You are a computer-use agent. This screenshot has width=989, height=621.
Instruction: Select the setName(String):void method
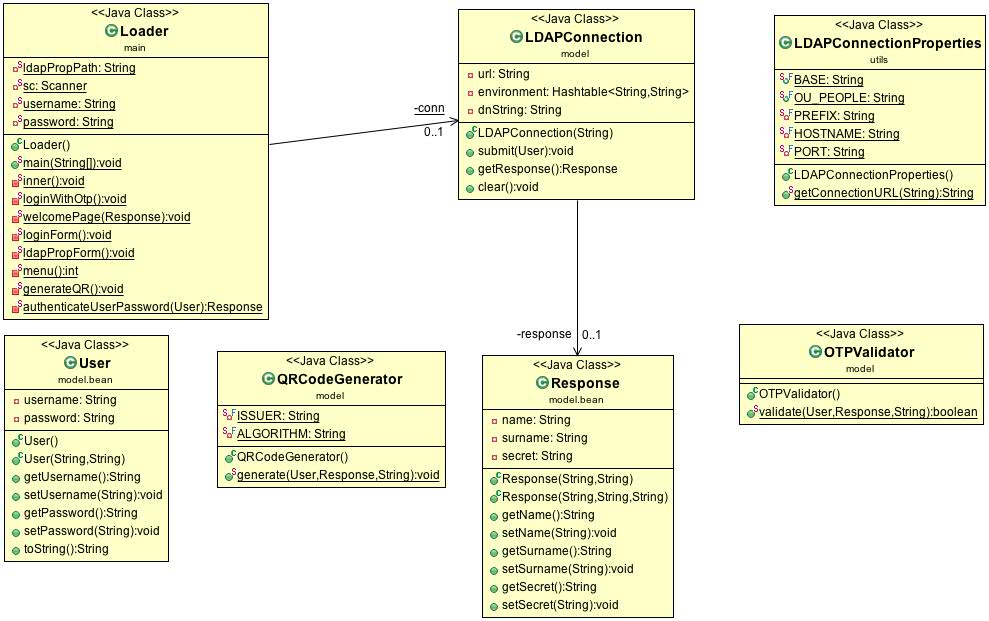coord(559,533)
